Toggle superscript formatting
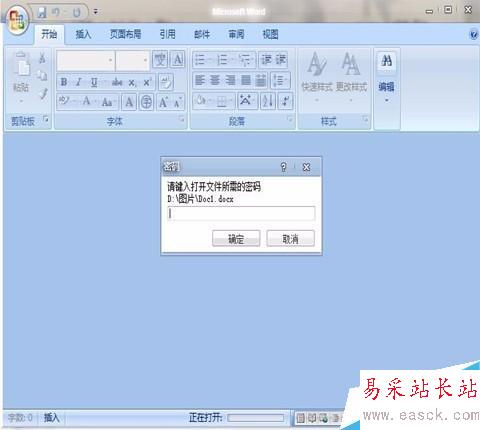Viewport: 480px width, 430px height. coord(147,82)
